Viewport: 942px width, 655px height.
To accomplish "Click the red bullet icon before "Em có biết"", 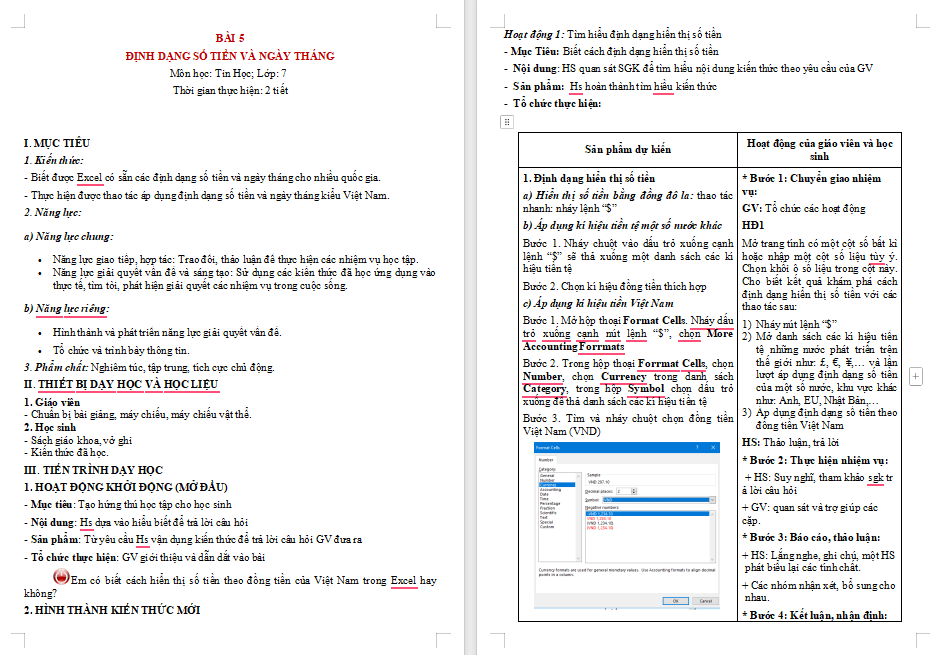I will point(61,577).
